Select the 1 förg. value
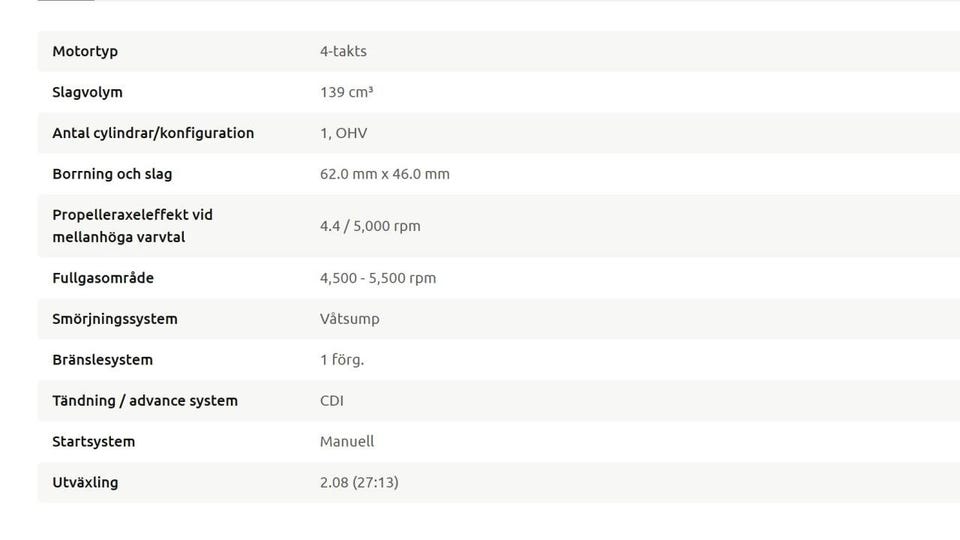 click(x=342, y=360)
